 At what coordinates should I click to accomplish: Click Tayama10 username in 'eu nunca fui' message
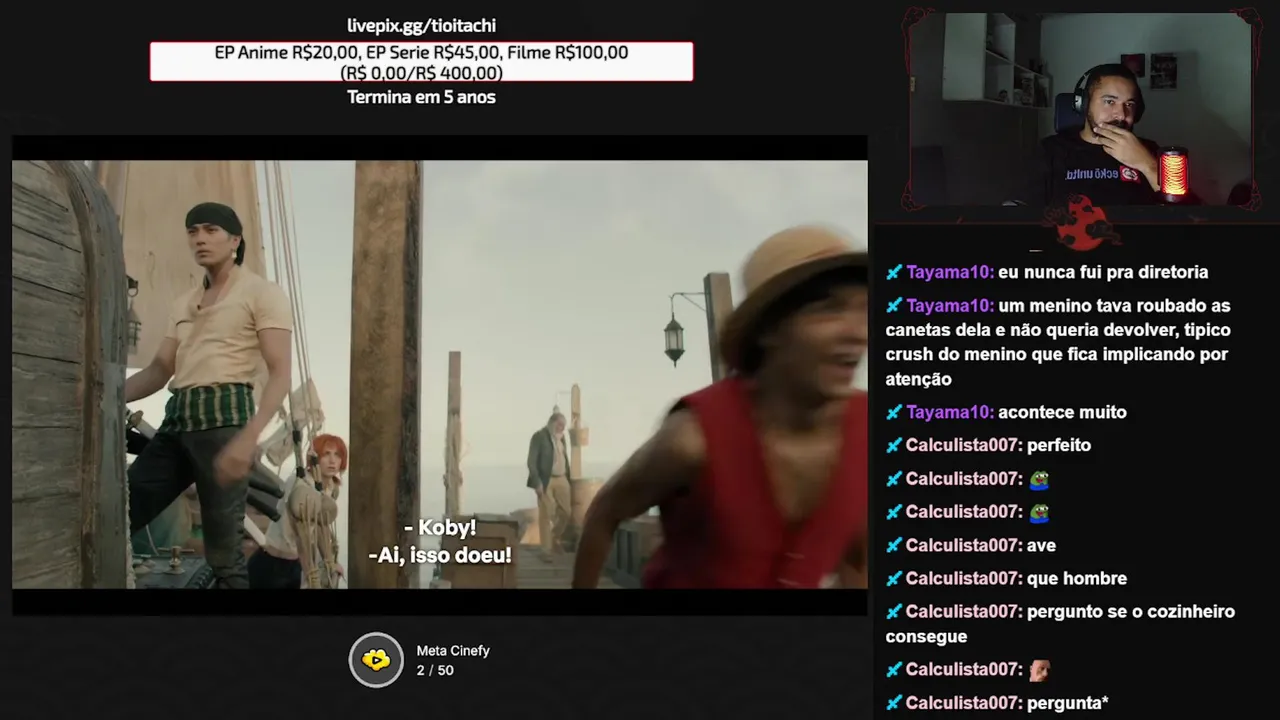point(950,272)
